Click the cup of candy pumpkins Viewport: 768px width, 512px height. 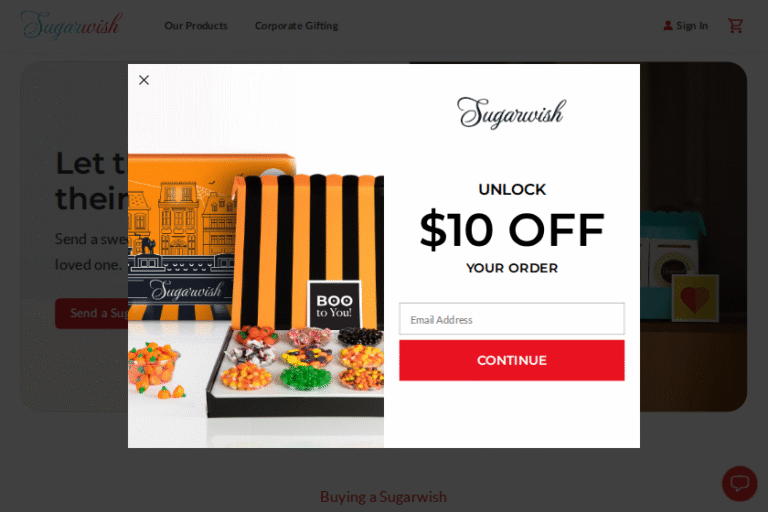tap(153, 365)
